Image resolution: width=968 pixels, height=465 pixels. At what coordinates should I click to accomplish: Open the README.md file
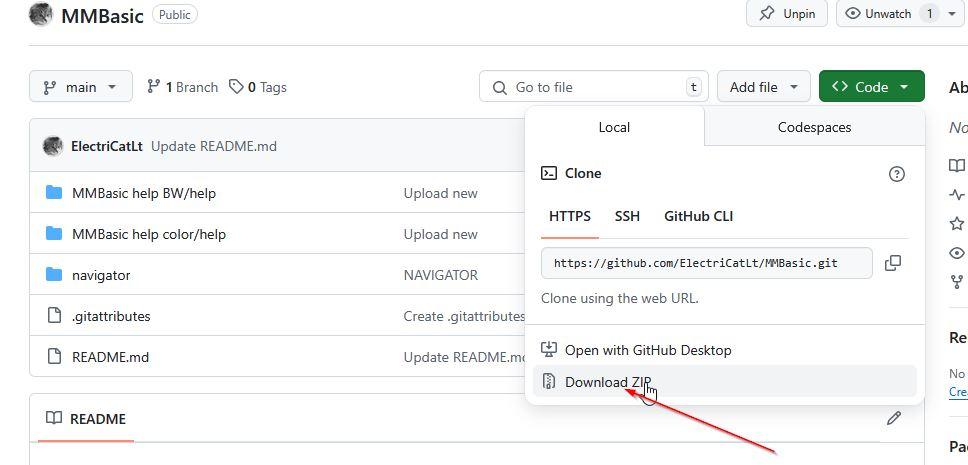110,357
